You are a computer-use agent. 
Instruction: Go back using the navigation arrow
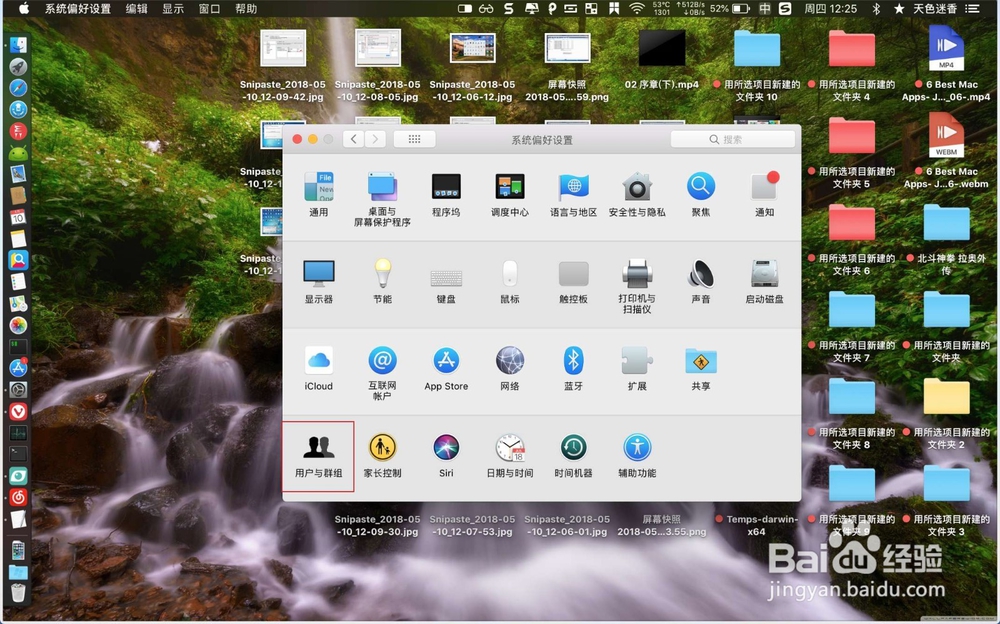coord(353,139)
